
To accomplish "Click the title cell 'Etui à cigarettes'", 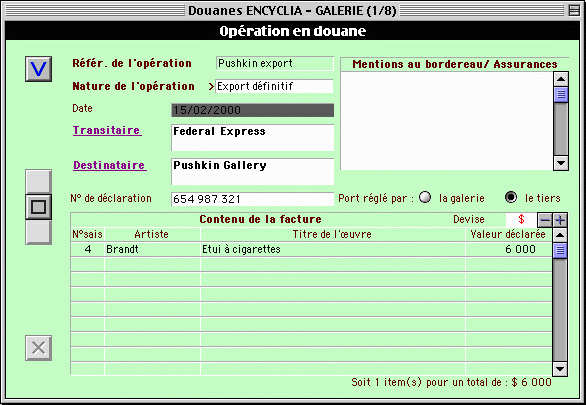I will [333, 249].
